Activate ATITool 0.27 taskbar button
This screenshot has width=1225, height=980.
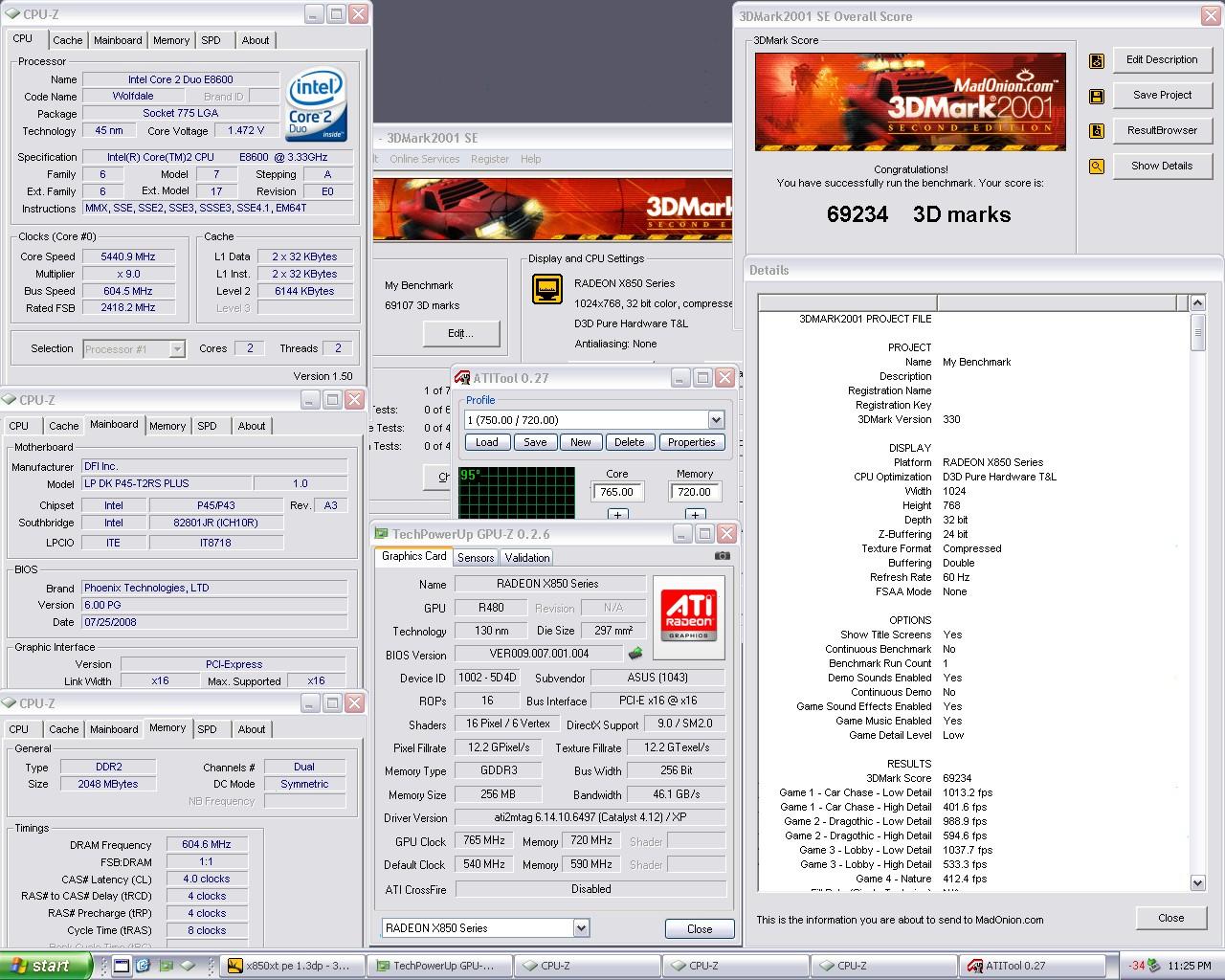pos(1033,966)
